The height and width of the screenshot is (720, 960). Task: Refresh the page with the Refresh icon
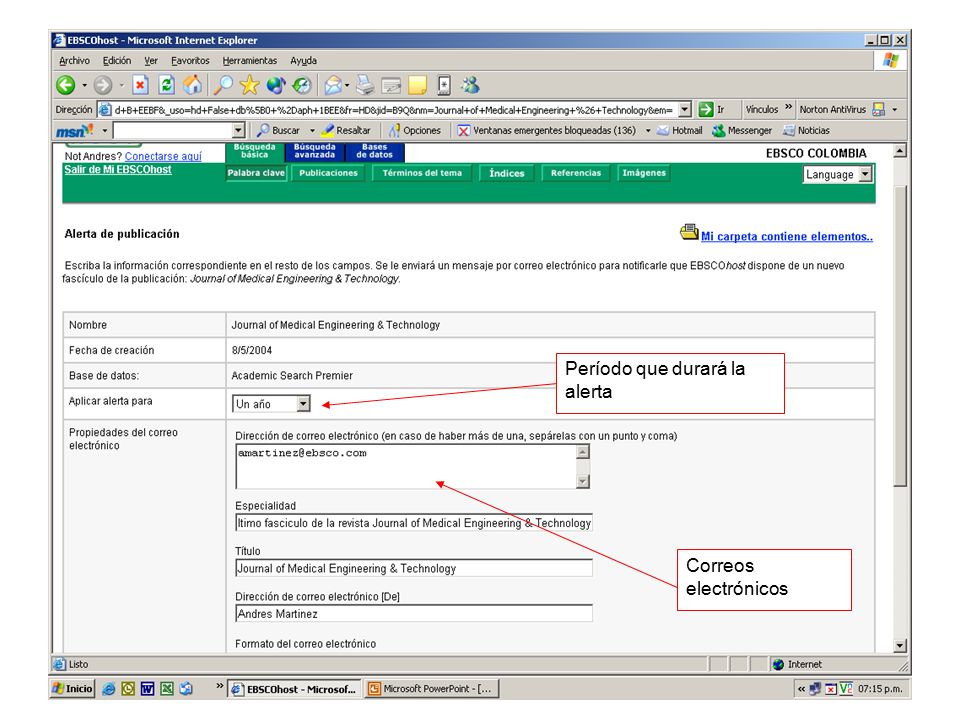(167, 85)
